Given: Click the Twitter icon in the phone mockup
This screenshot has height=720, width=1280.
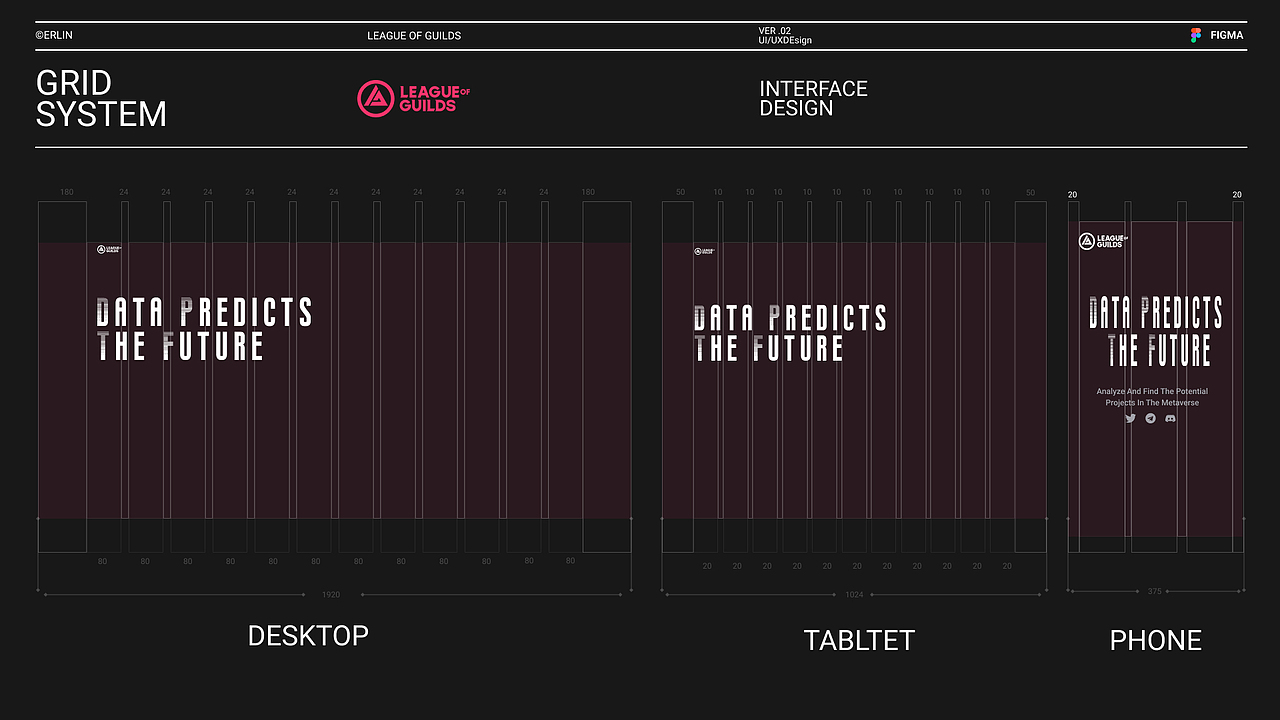Looking at the screenshot, I should click(x=1130, y=418).
